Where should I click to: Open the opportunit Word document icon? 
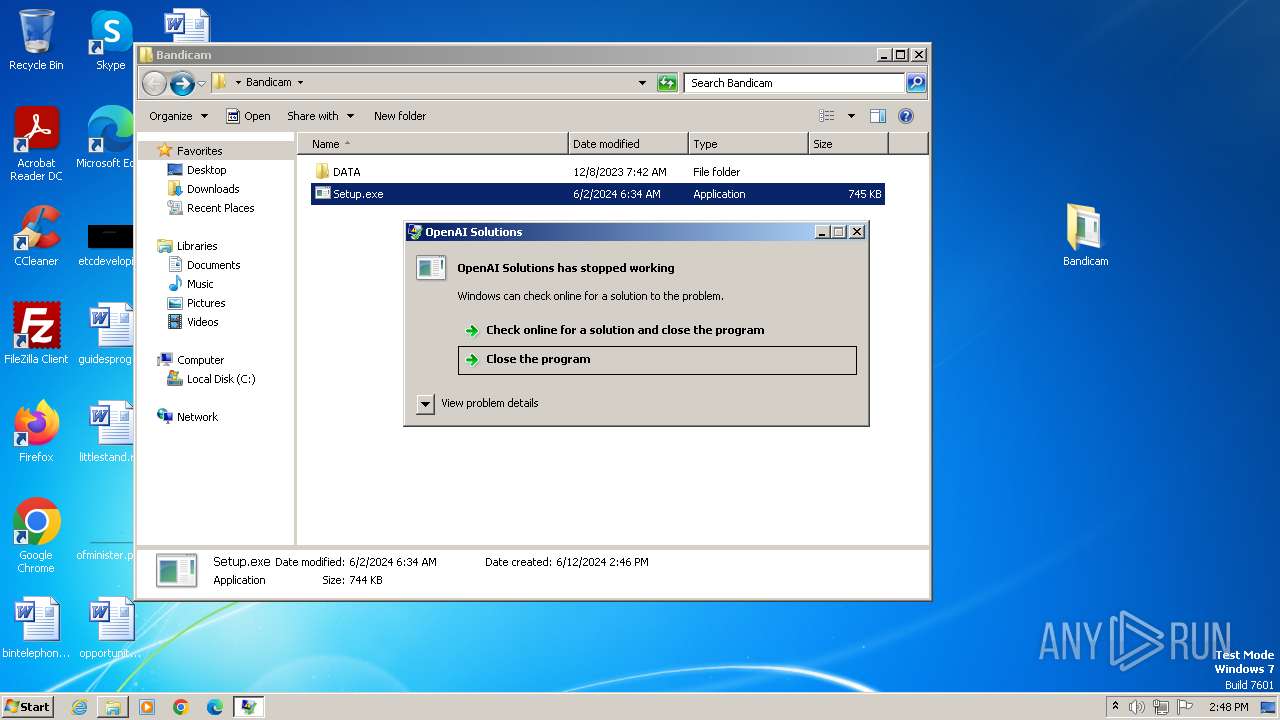[110, 628]
